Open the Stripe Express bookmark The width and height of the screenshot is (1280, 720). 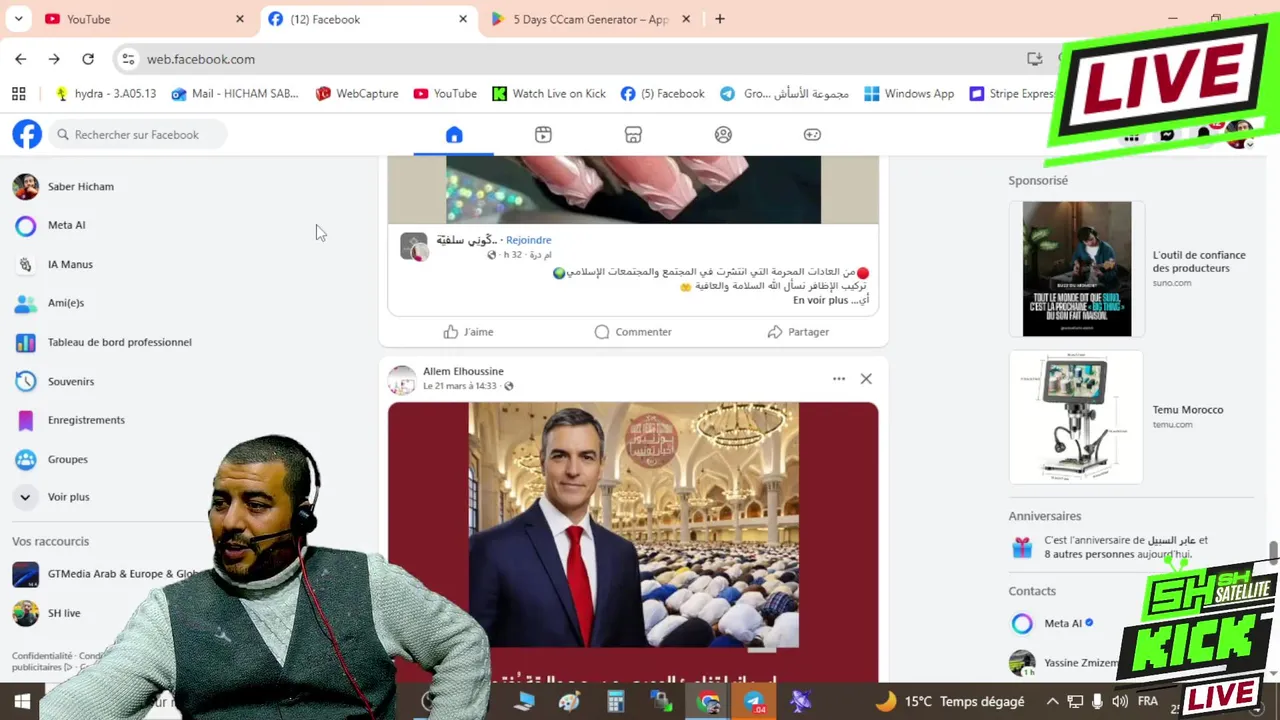tap(1013, 93)
